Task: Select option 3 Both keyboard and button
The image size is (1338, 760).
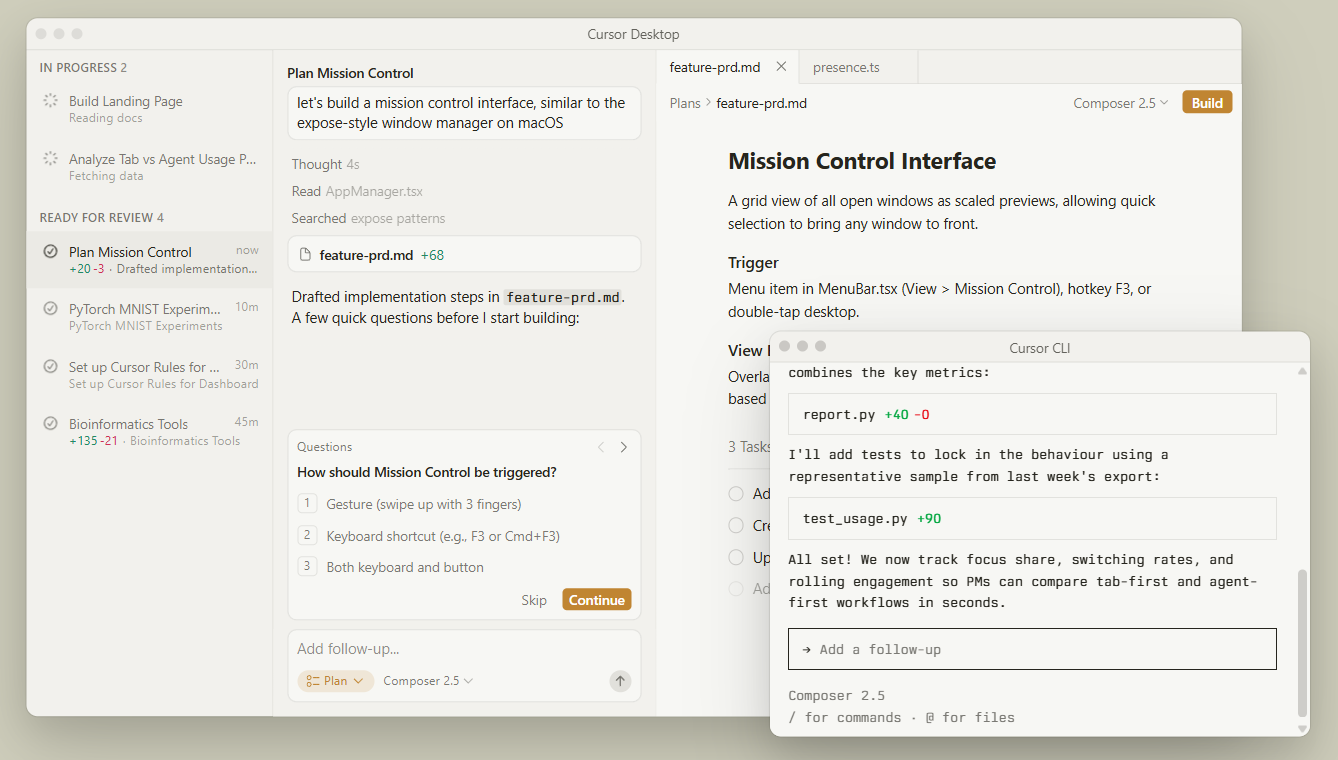Action: point(464,567)
